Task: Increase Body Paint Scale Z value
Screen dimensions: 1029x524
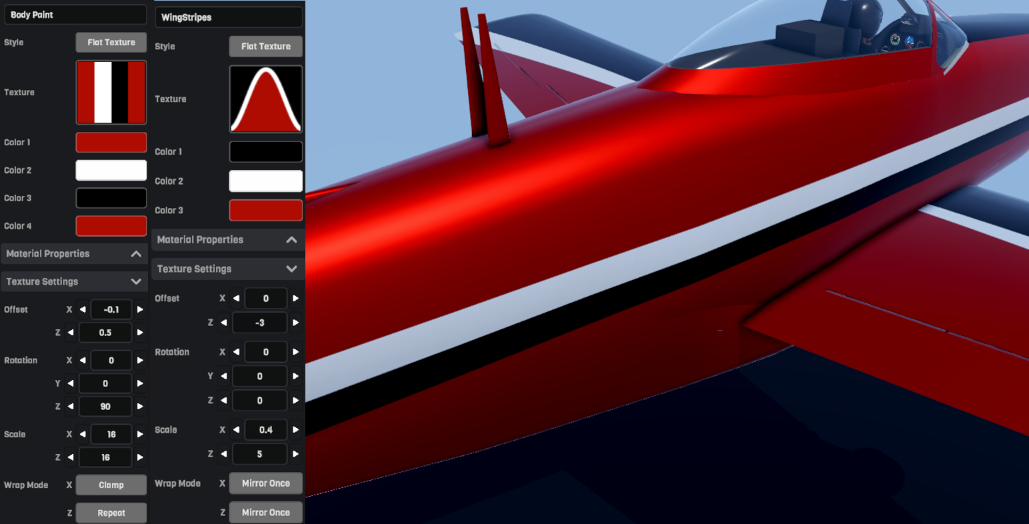Action: pyautogui.click(x=140, y=457)
